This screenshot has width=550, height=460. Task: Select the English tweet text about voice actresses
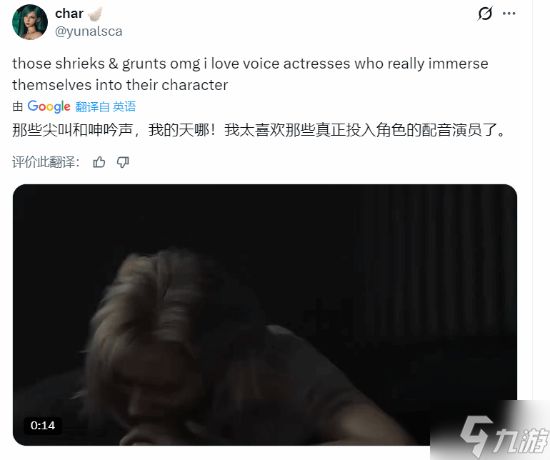pyautogui.click(x=250, y=74)
